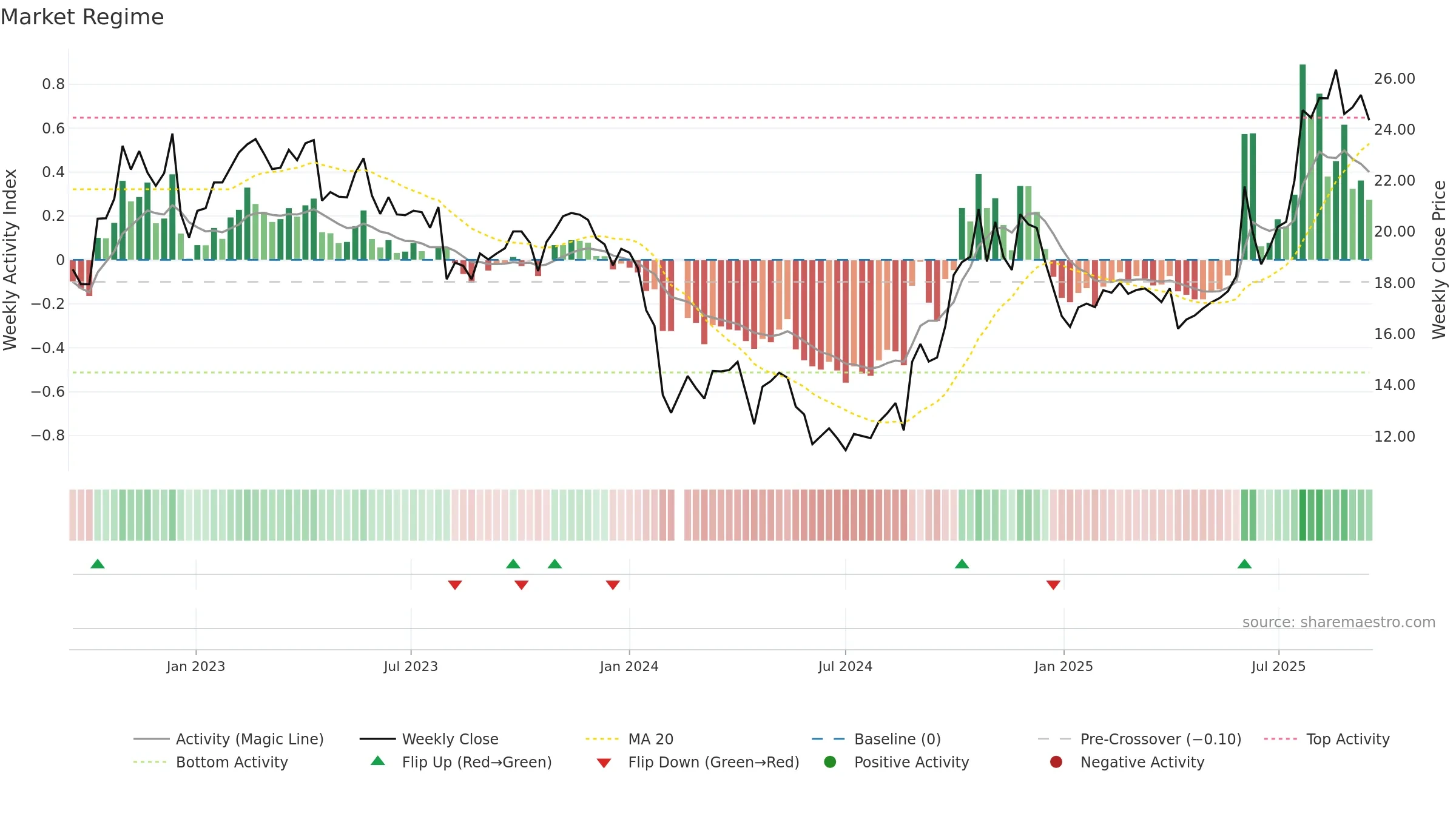Click the flip-up marker nearest Jul 2025
This screenshot has height=819, width=1456.
[1244, 564]
